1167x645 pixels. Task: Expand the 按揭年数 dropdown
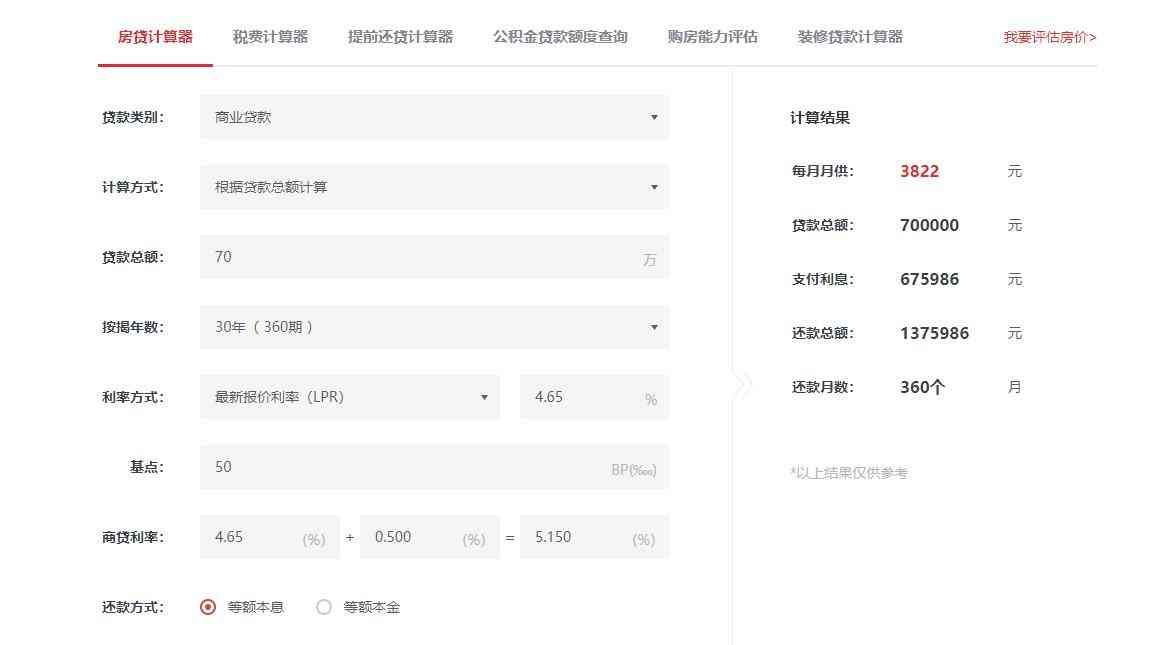tap(434, 327)
